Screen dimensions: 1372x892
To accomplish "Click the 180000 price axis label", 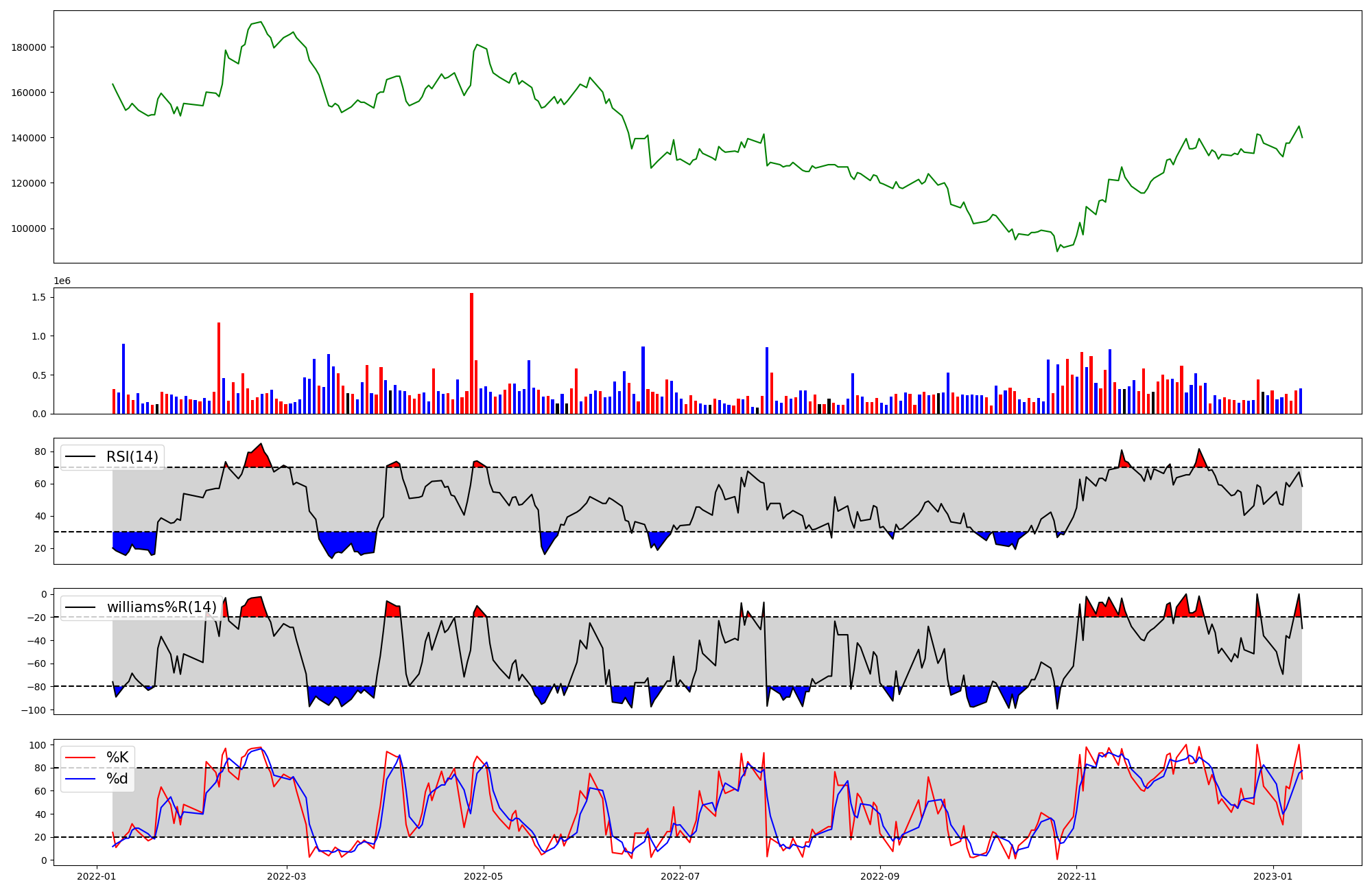I will pyautogui.click(x=29, y=47).
